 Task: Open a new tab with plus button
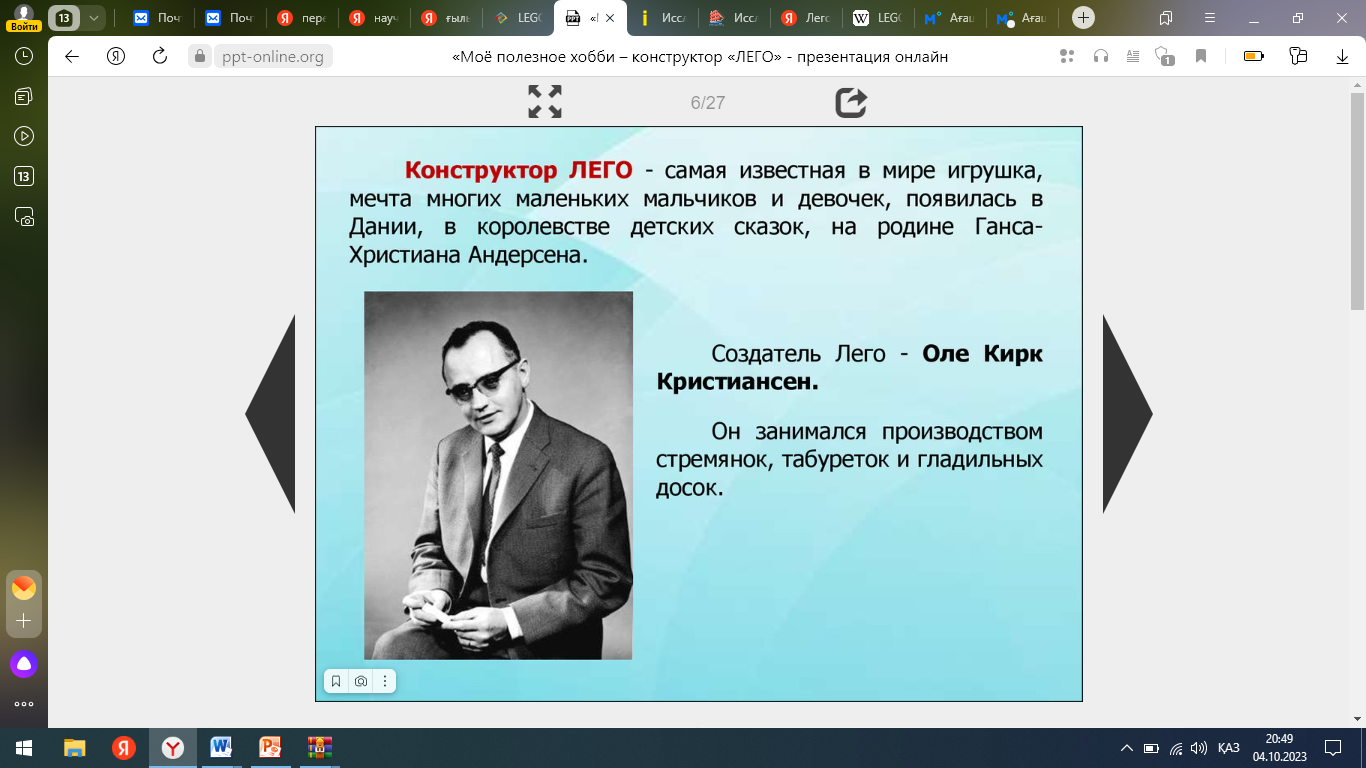point(1083,18)
